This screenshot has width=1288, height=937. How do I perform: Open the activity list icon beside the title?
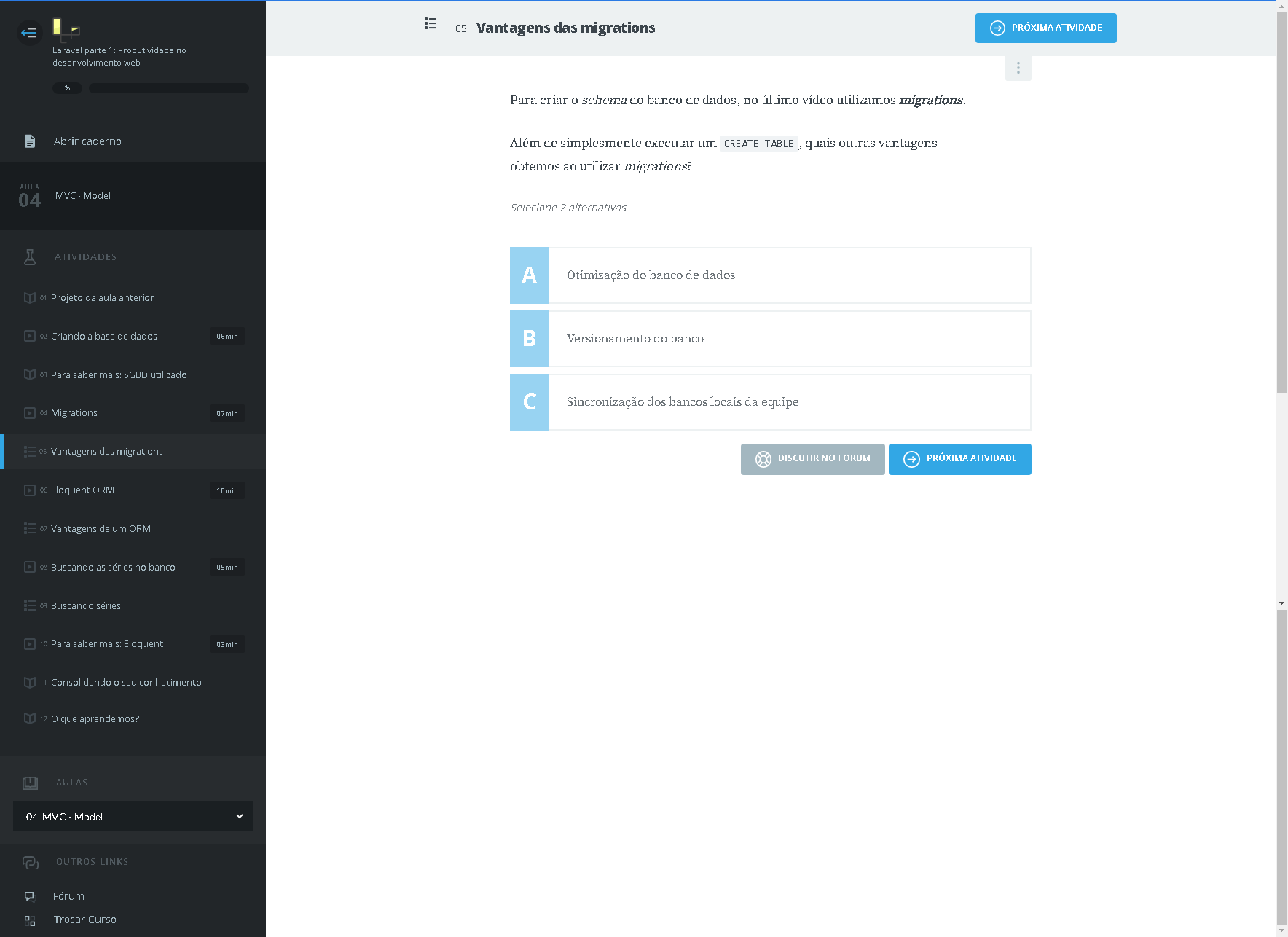point(431,24)
